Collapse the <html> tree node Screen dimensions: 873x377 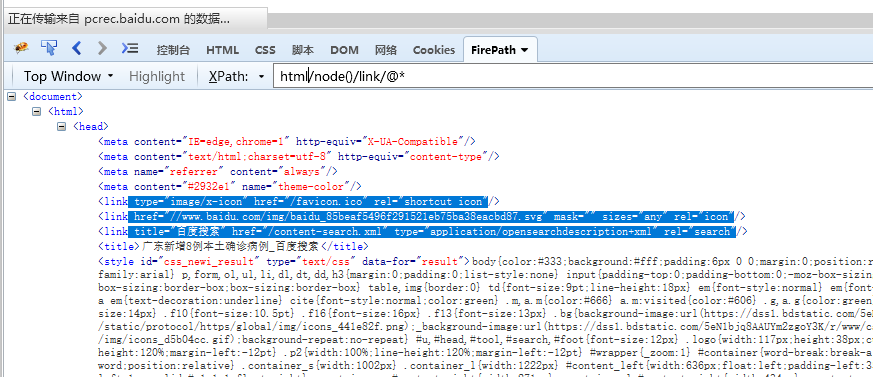coord(36,111)
